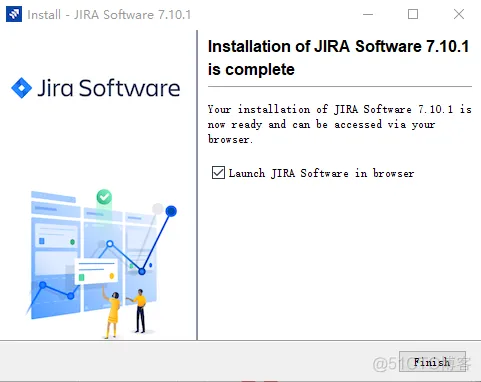This screenshot has height=382, width=481.
Task: Click the 'Launch JIRA Software in browser' label
Action: coord(321,173)
